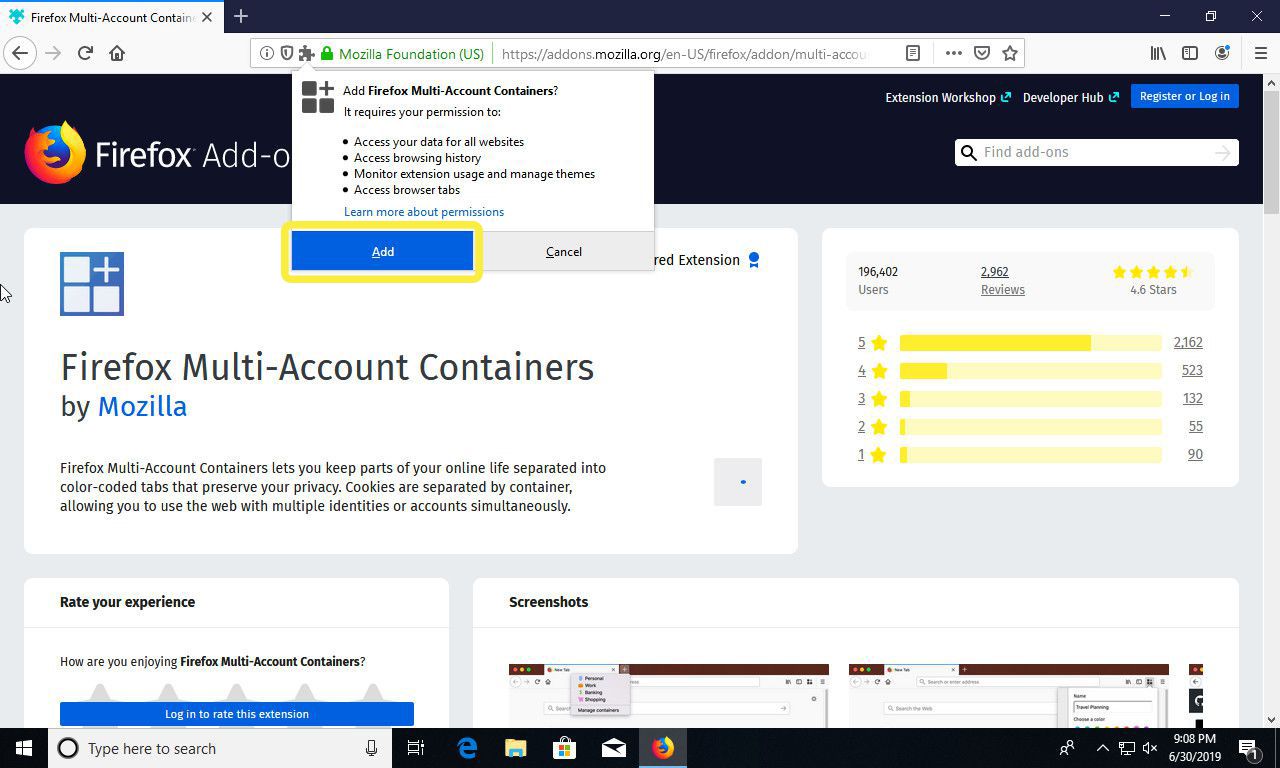
Task: Click the Multi-Account Containers extension icon
Action: coord(92,284)
